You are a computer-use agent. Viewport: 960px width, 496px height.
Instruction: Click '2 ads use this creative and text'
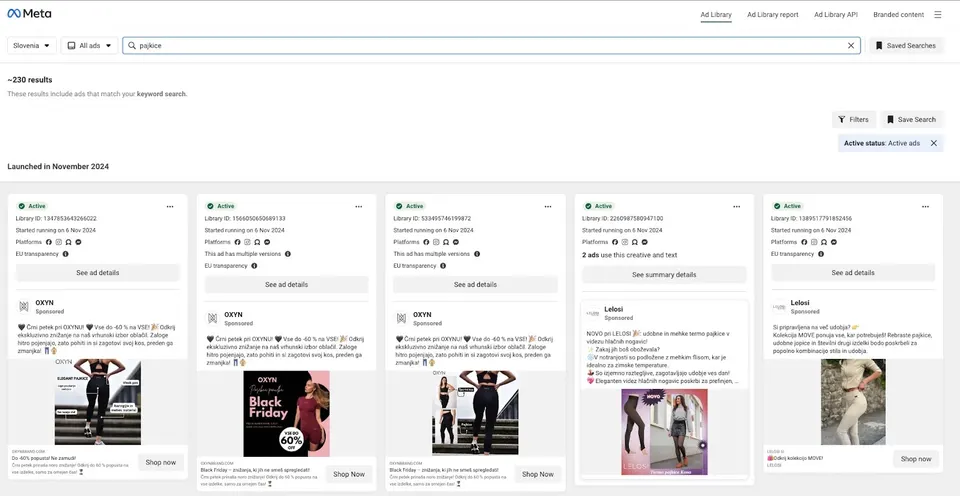click(x=629, y=255)
